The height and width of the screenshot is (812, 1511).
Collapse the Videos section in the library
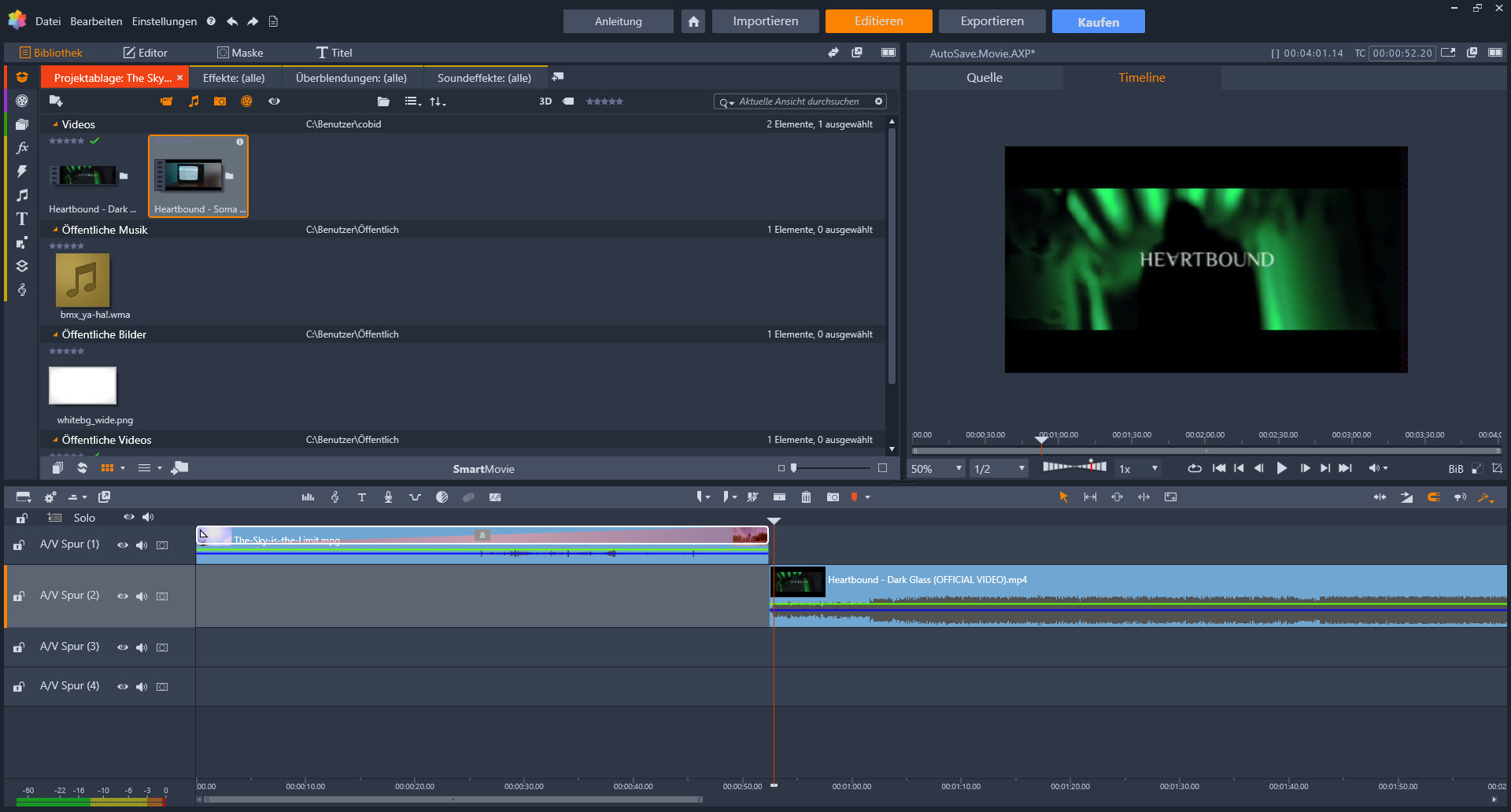[x=55, y=124]
